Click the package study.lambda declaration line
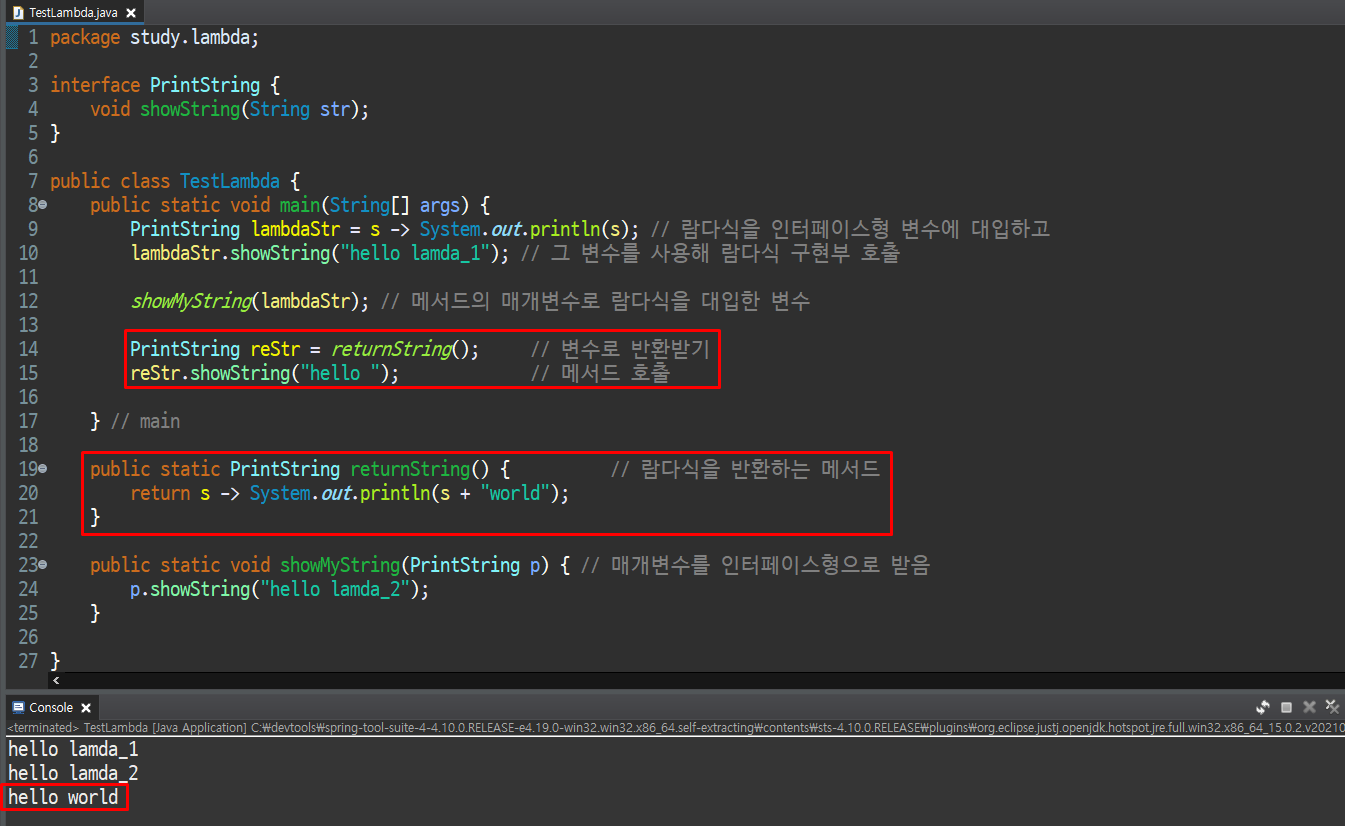Screen dimensions: 1345x826 click(155, 37)
